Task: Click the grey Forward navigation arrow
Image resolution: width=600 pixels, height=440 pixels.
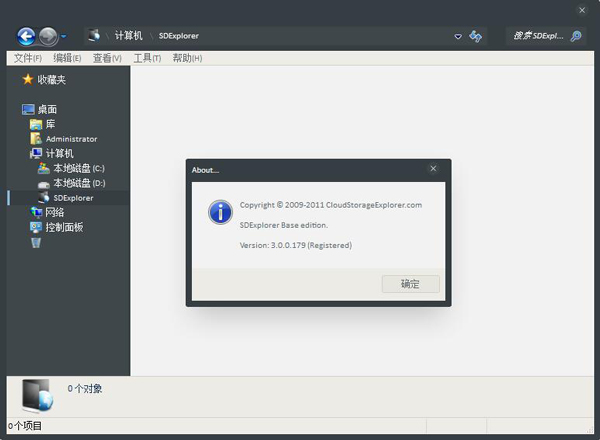Action: tap(48, 36)
